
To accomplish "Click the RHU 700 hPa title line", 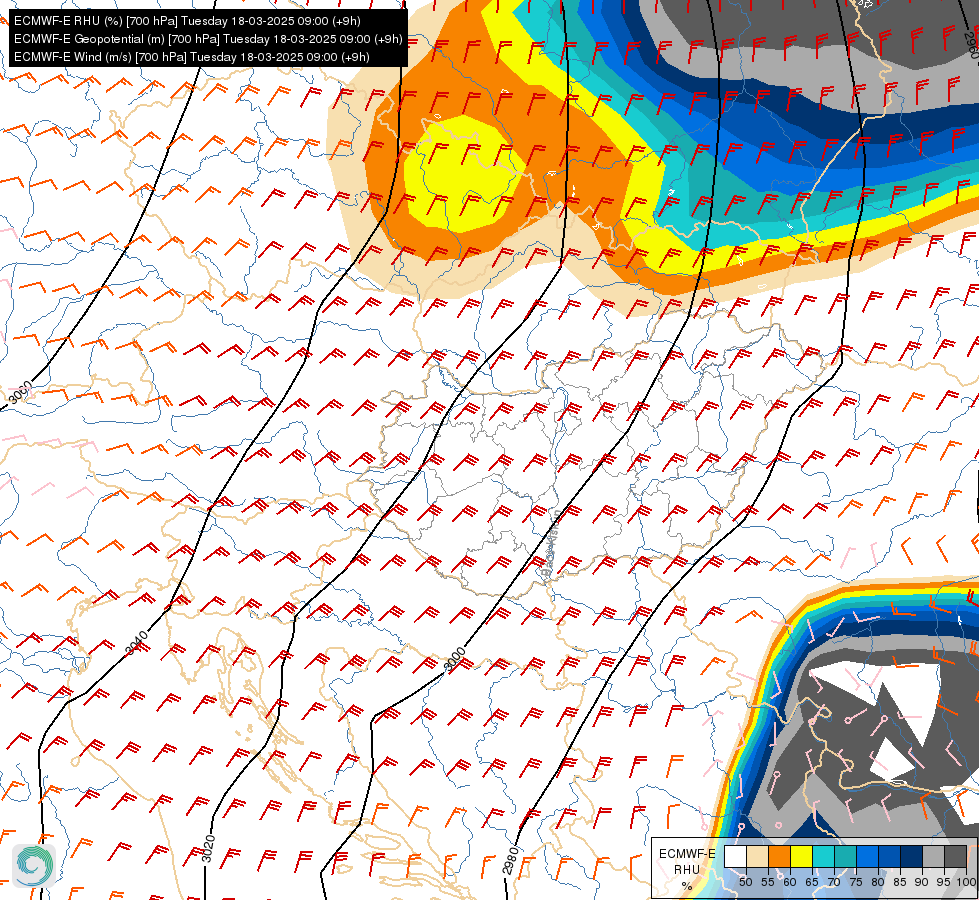I will point(187,21).
